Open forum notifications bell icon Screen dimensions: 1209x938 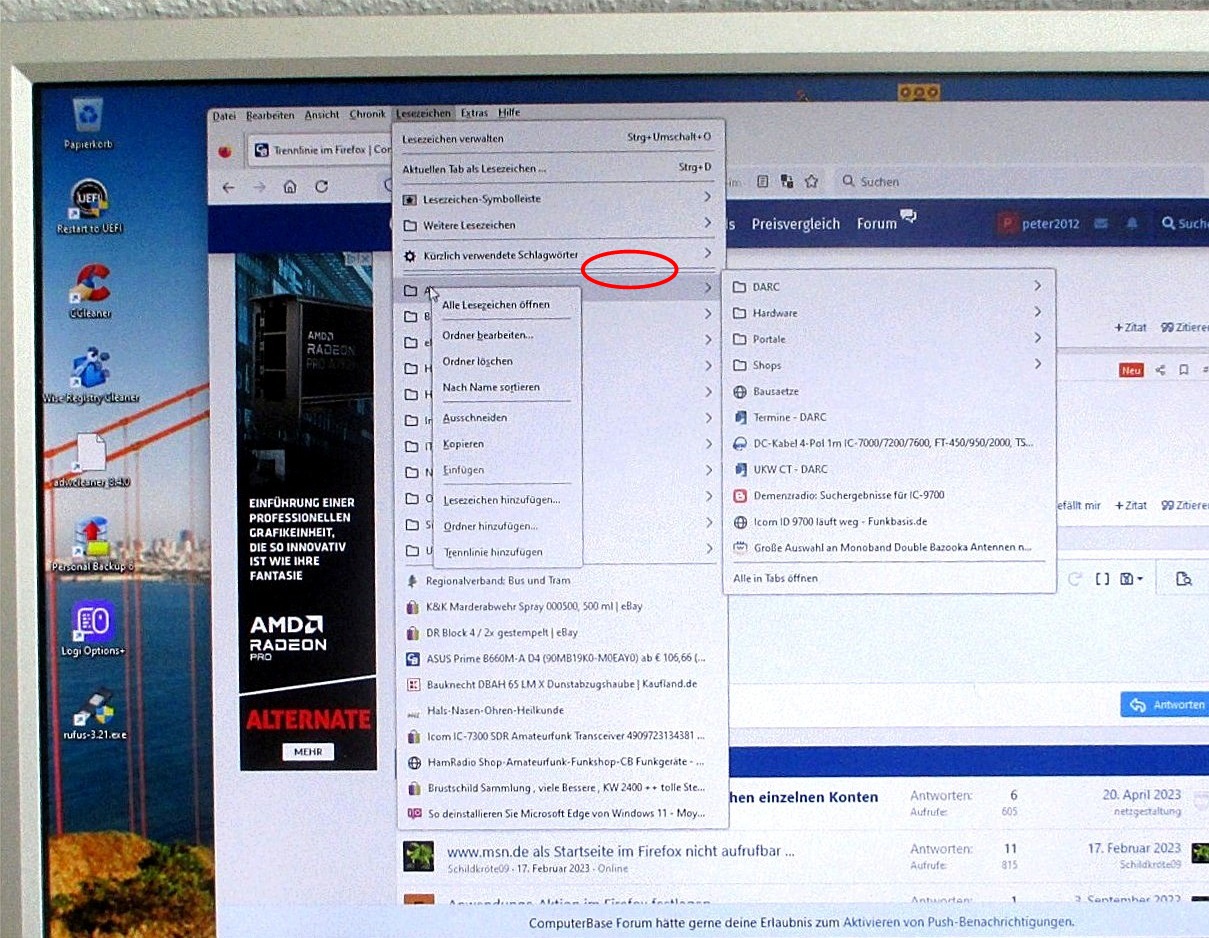coord(1132,224)
